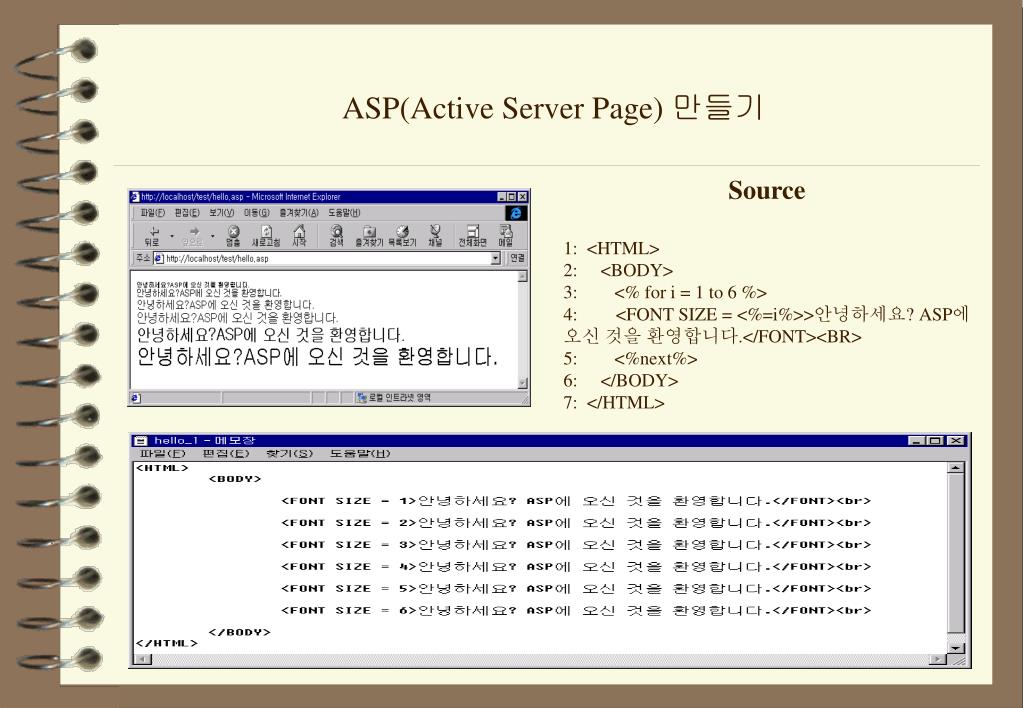Screen dimensions: 1023x708
Task: Open the Forward button history dropdown arrow
Action: [x=213, y=236]
